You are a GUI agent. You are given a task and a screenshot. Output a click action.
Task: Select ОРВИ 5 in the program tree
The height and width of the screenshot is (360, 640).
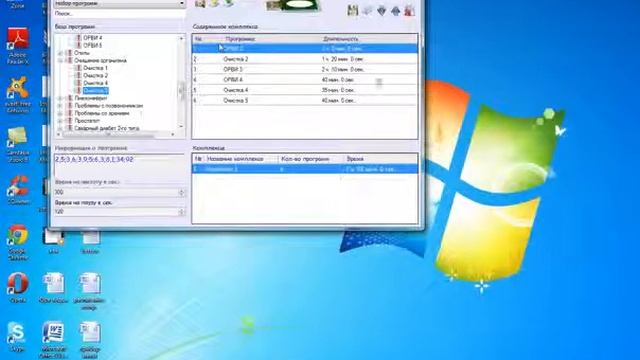(x=93, y=45)
